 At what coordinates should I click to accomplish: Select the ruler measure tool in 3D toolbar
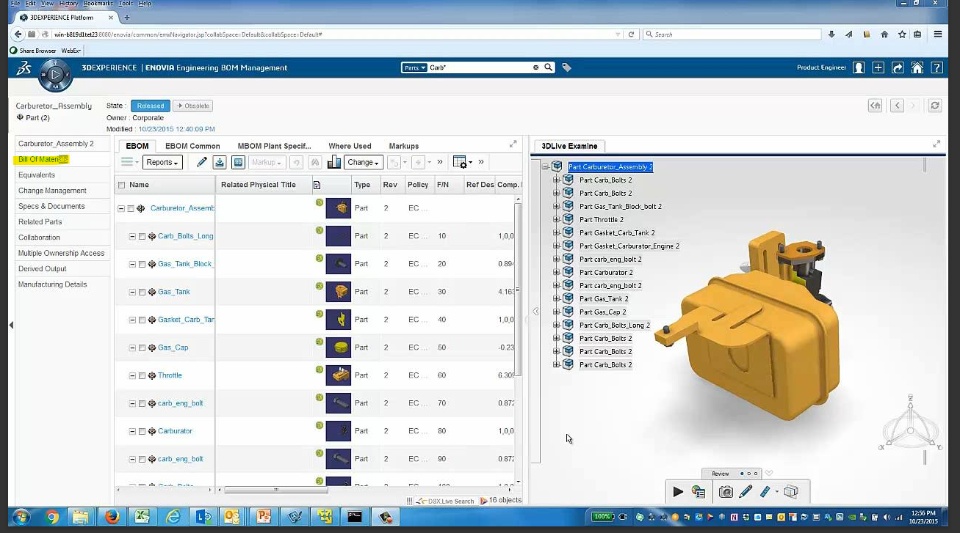pyautogui.click(x=765, y=491)
